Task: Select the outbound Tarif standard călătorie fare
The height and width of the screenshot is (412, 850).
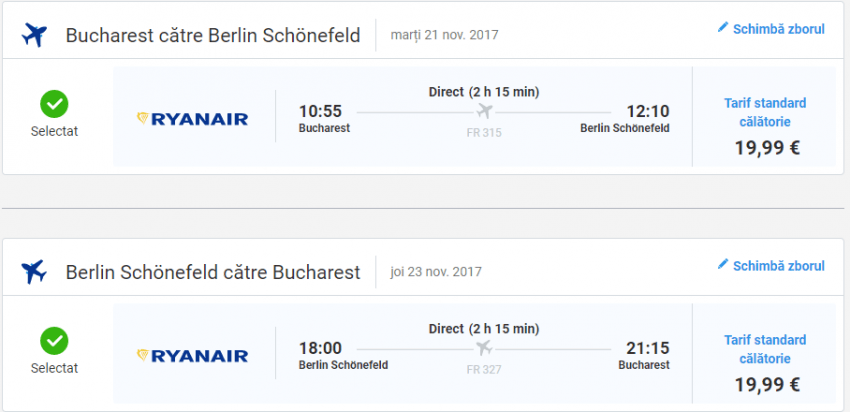Action: 765,111
